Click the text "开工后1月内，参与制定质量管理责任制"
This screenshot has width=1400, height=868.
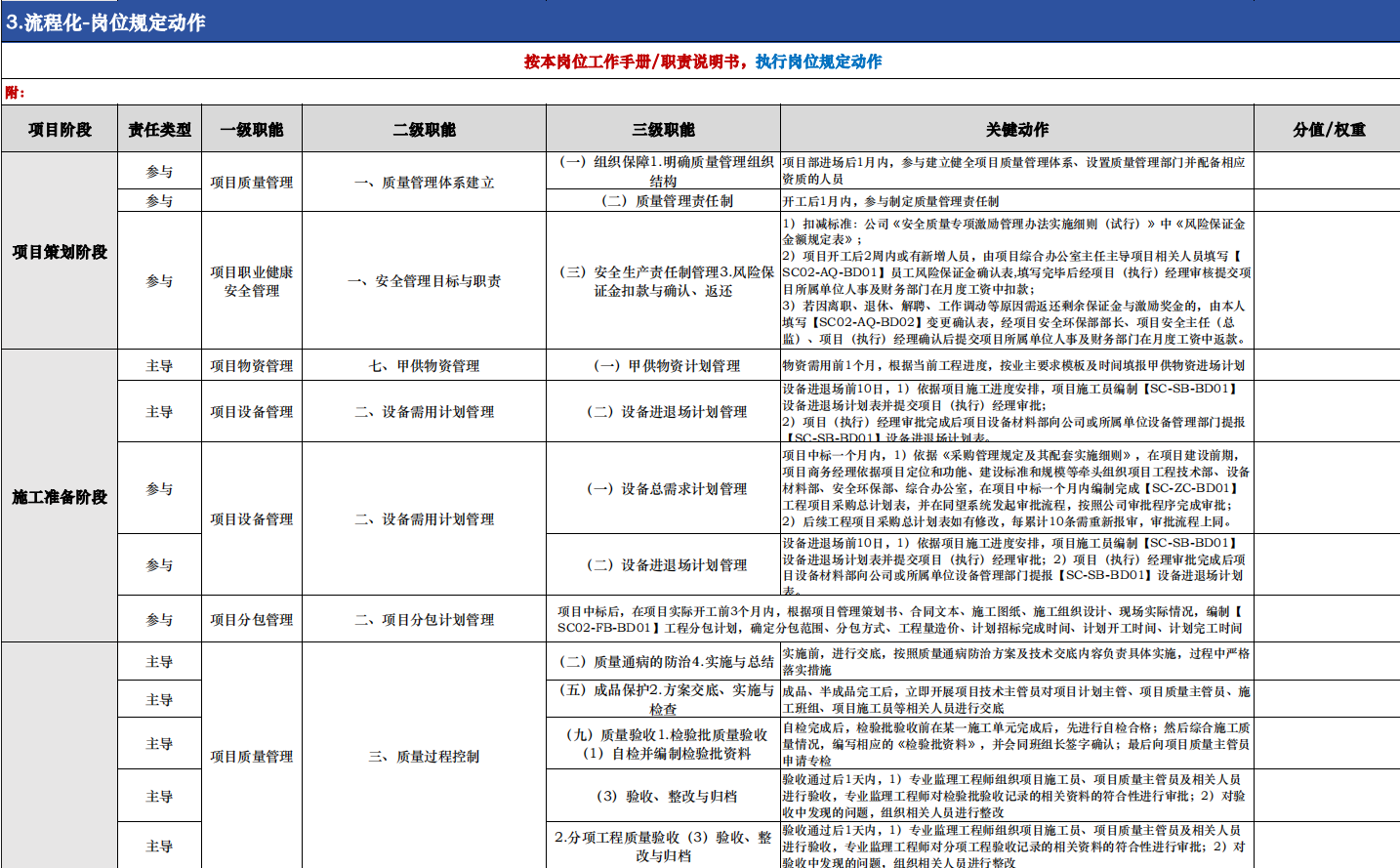[x=890, y=201]
